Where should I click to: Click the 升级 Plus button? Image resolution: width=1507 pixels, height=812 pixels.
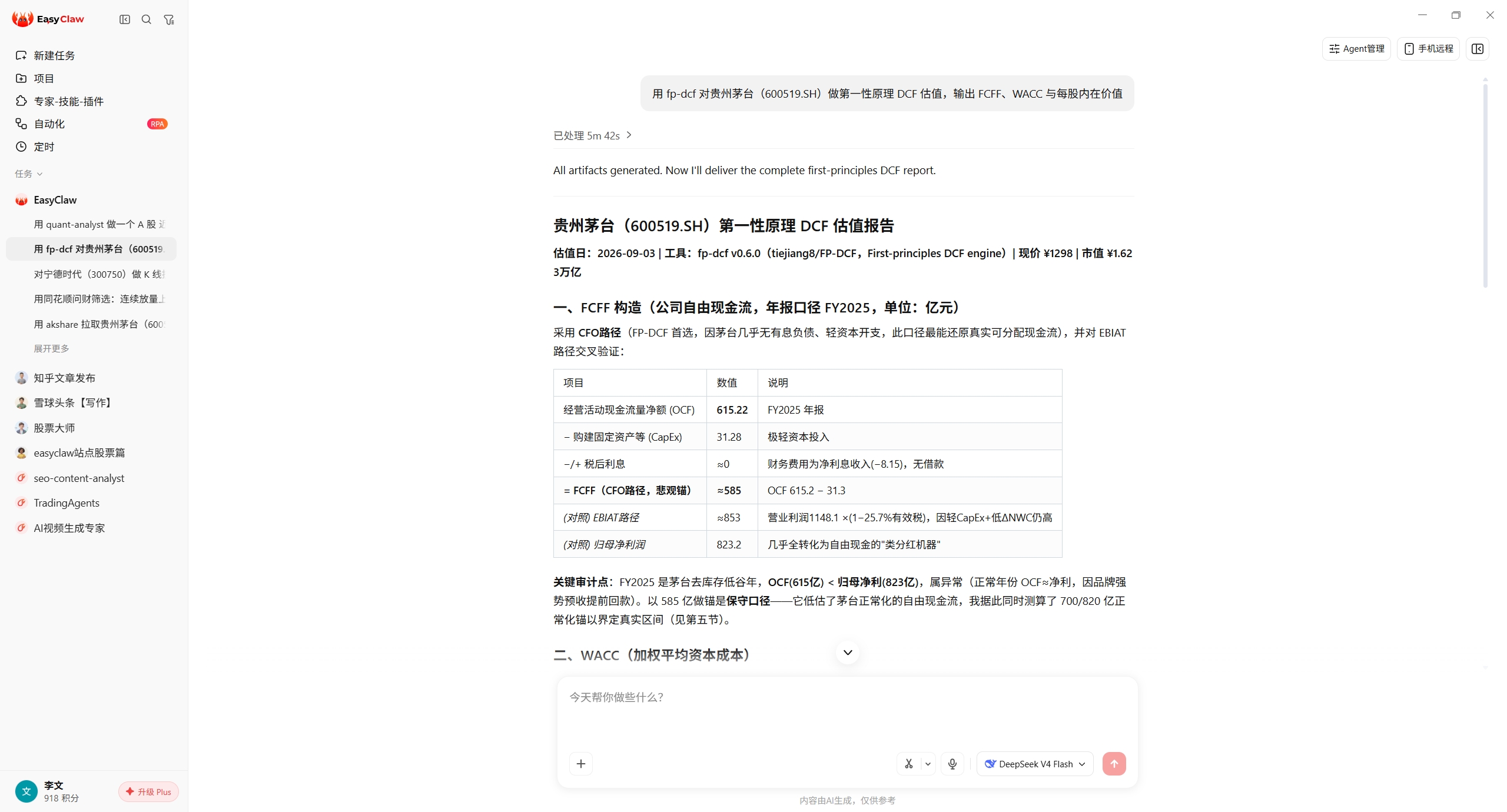pos(148,791)
